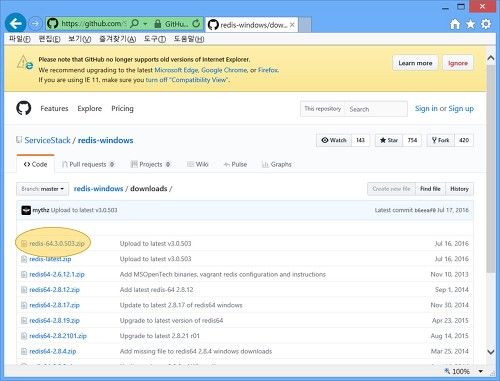The image size is (500, 381).
Task: Open the latest commit b6eeaf0 hash
Action: click(x=425, y=210)
